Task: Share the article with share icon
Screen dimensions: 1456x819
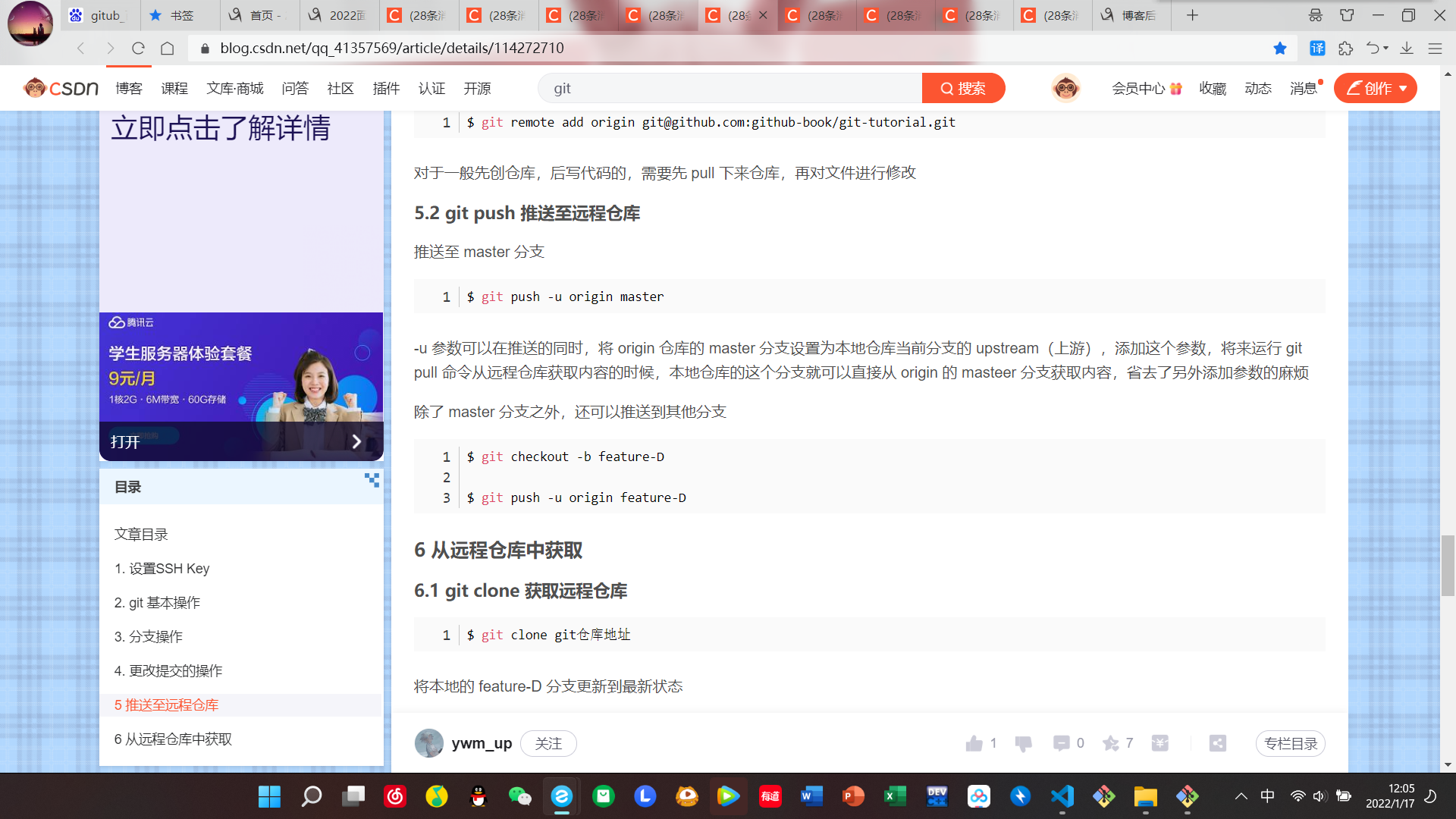Action: click(1218, 743)
